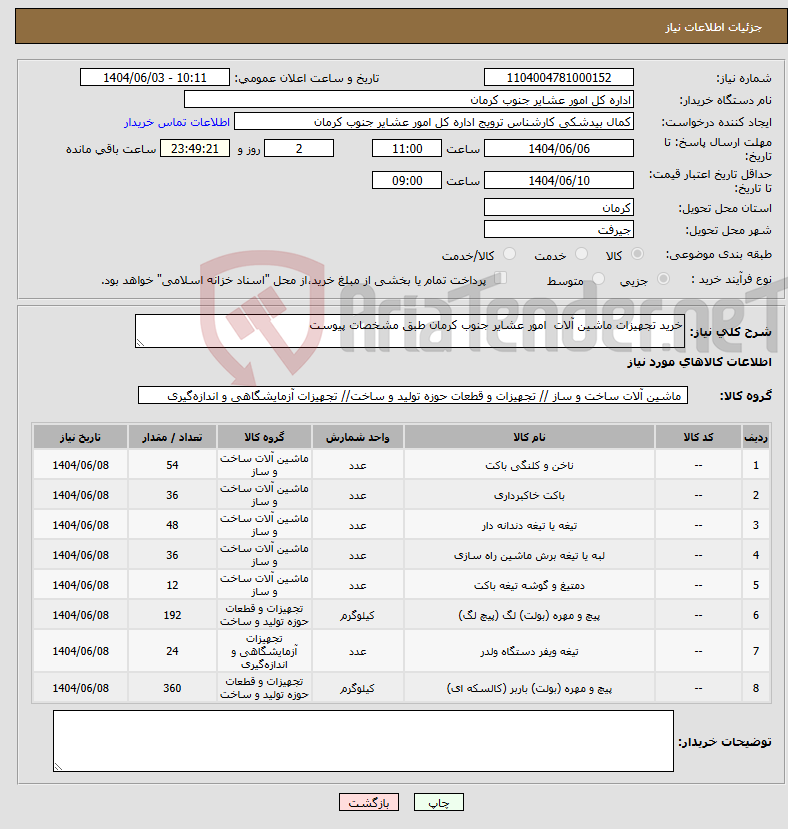Click the delivery province field کرمان
Screen dimensions: 788x829
click(558, 207)
